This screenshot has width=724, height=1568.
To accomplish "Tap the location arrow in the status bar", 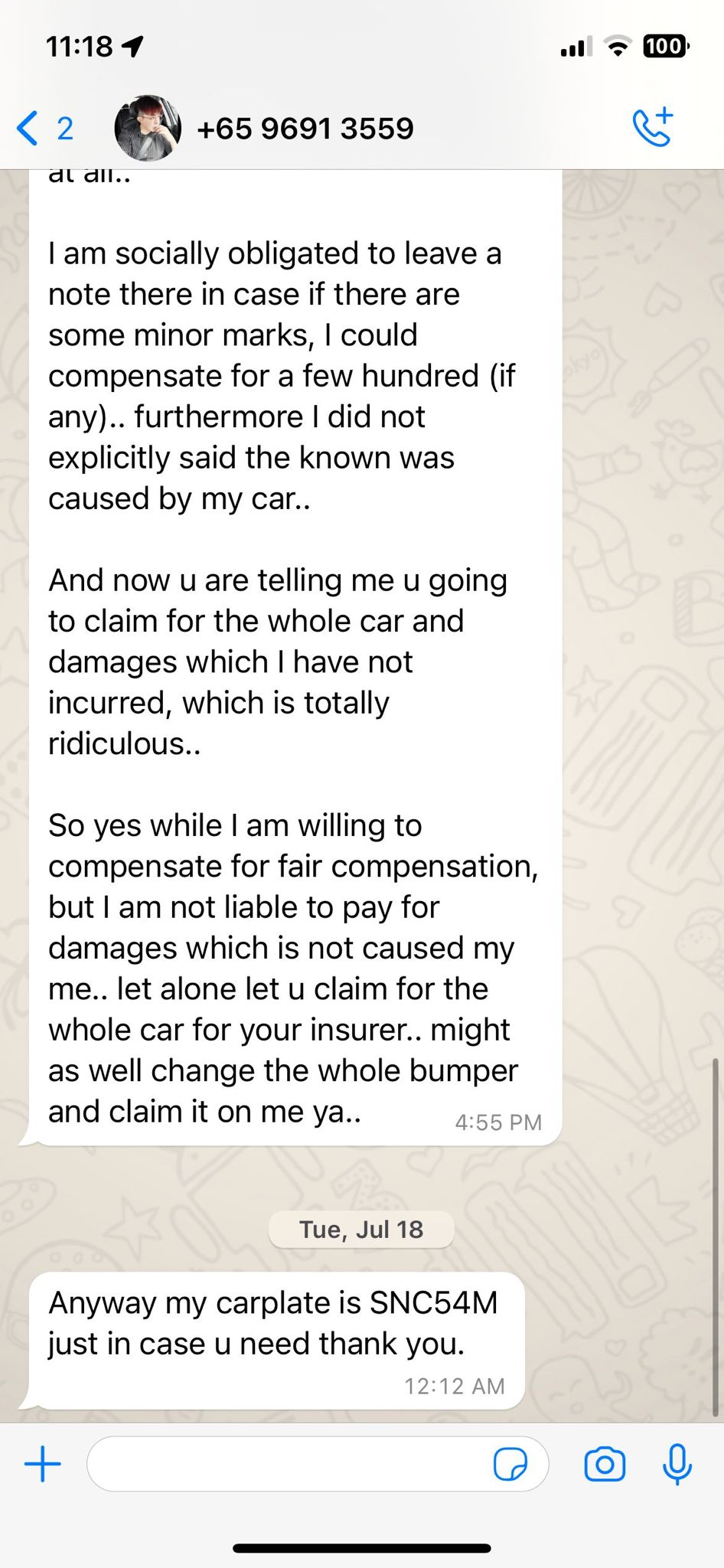I will (132, 47).
